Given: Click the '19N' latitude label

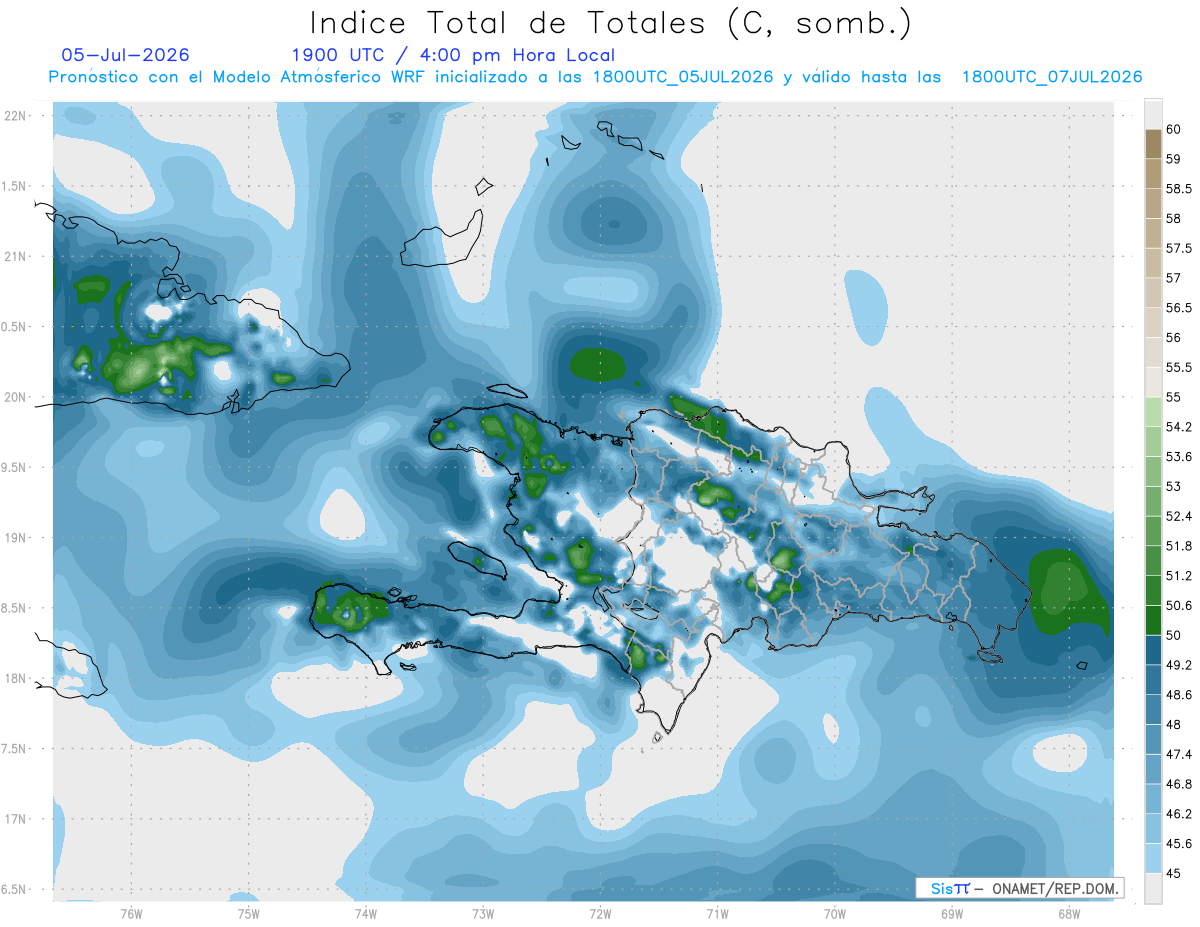Looking at the screenshot, I should coord(15,538).
